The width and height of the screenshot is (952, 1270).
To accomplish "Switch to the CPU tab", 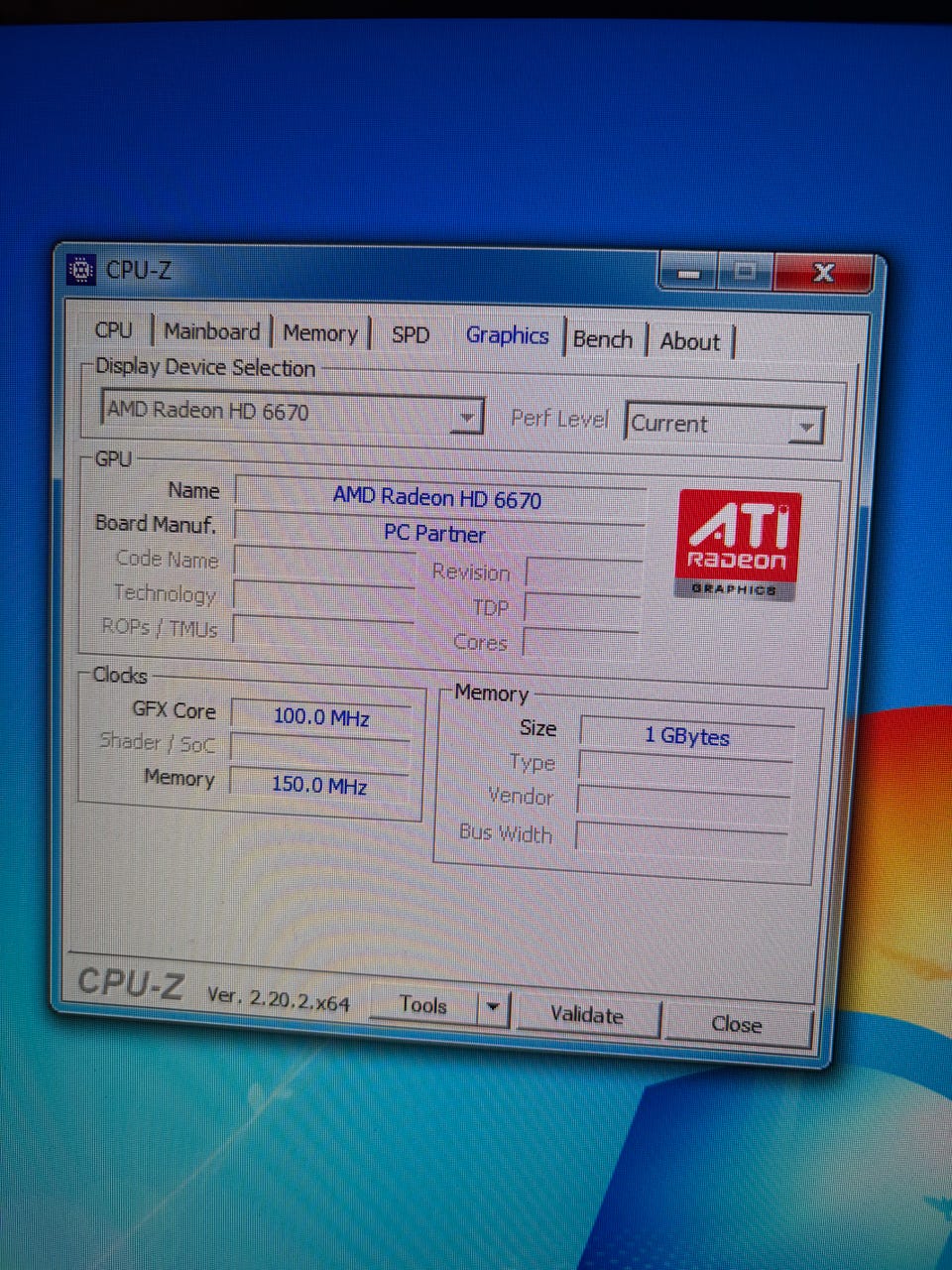I will click(x=113, y=329).
